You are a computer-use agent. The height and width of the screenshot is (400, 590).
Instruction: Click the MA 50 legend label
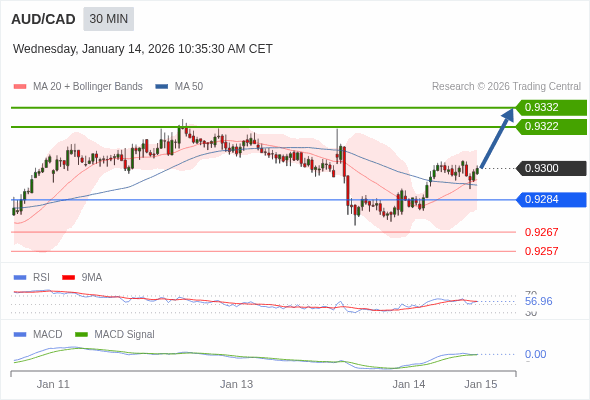click(x=189, y=87)
